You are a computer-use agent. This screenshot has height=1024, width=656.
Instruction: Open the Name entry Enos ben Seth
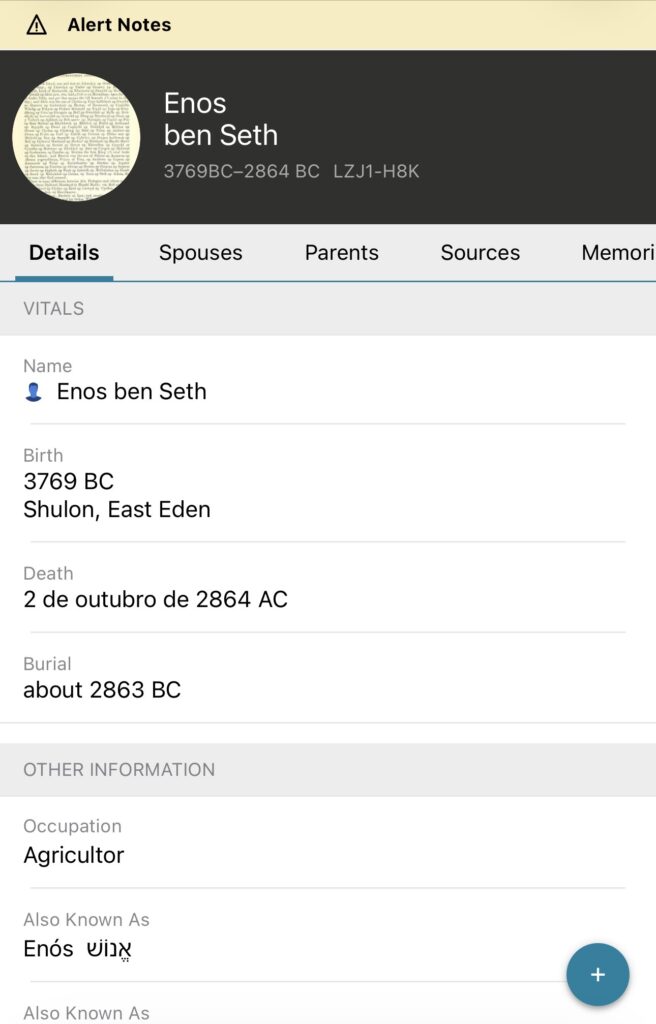coord(131,392)
